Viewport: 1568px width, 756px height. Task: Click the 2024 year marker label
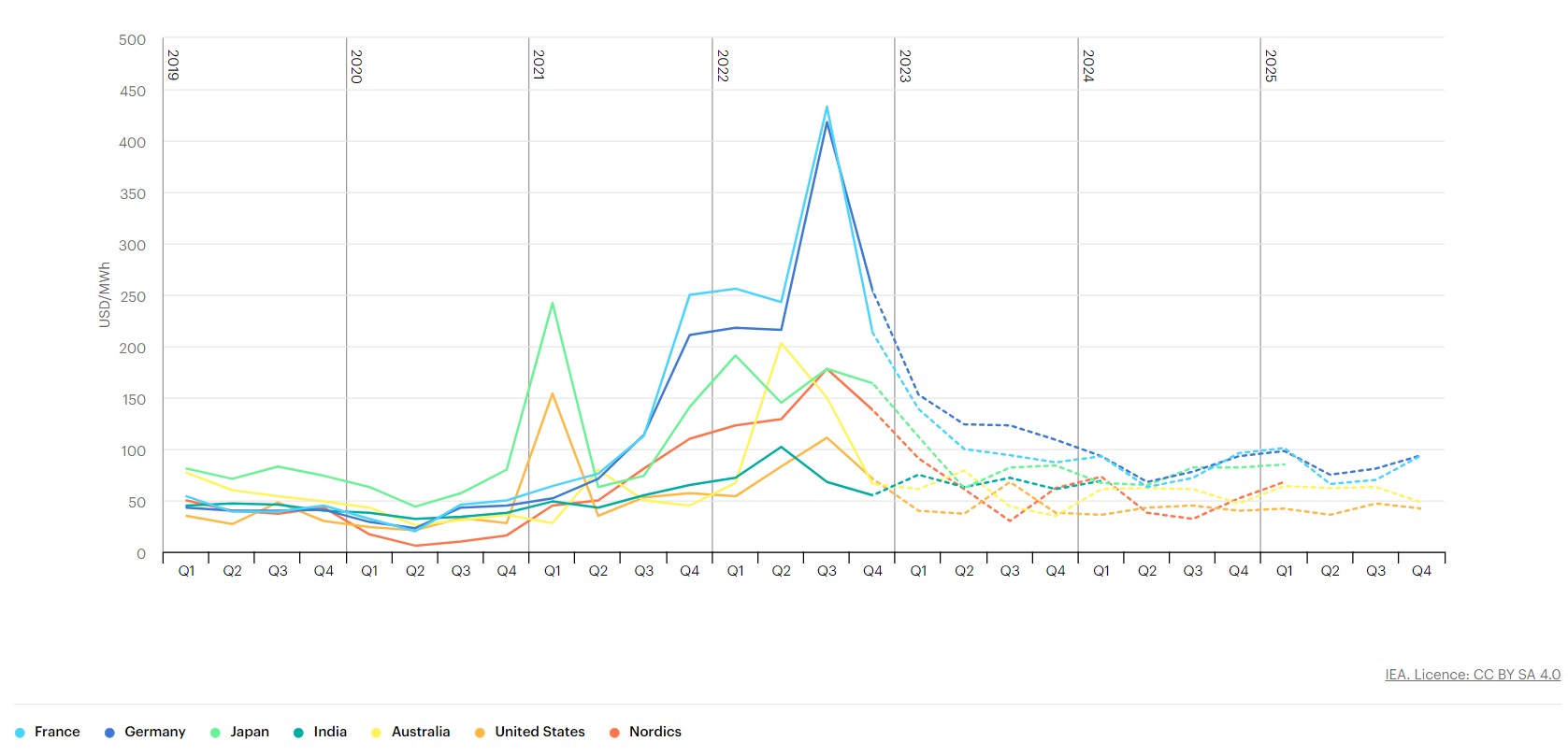1088,65
